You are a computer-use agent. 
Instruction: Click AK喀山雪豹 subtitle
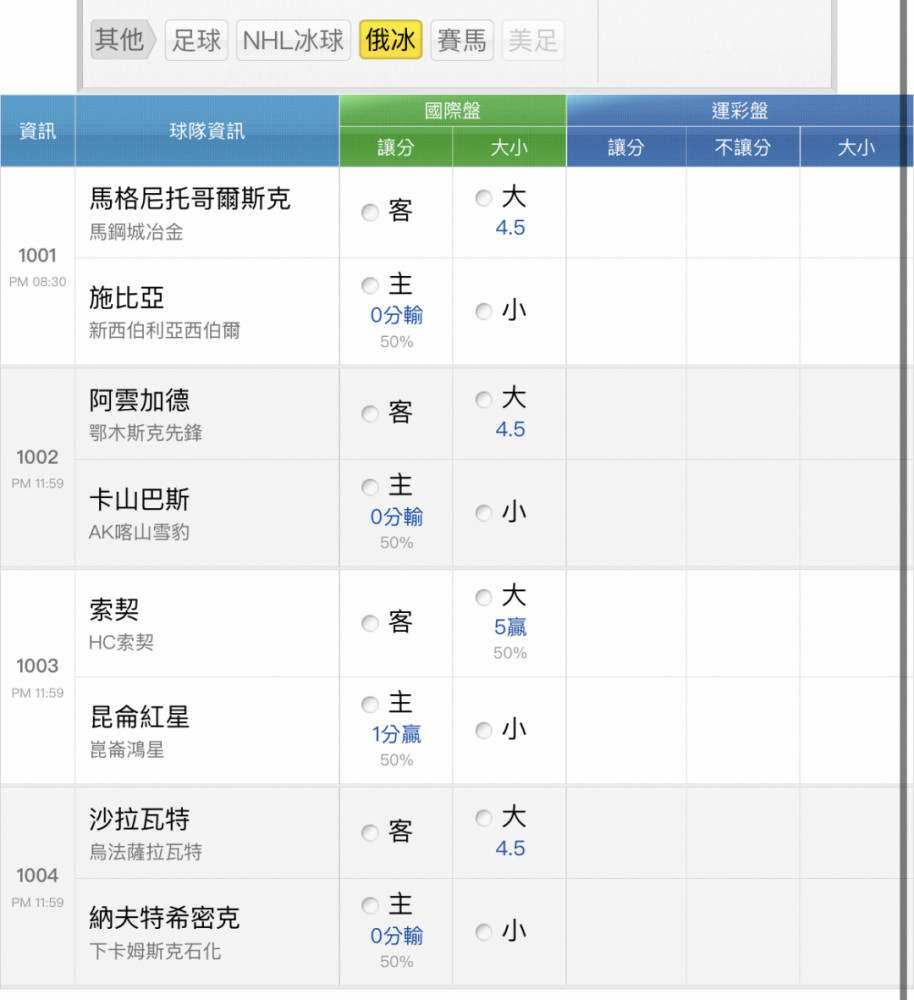[139, 532]
